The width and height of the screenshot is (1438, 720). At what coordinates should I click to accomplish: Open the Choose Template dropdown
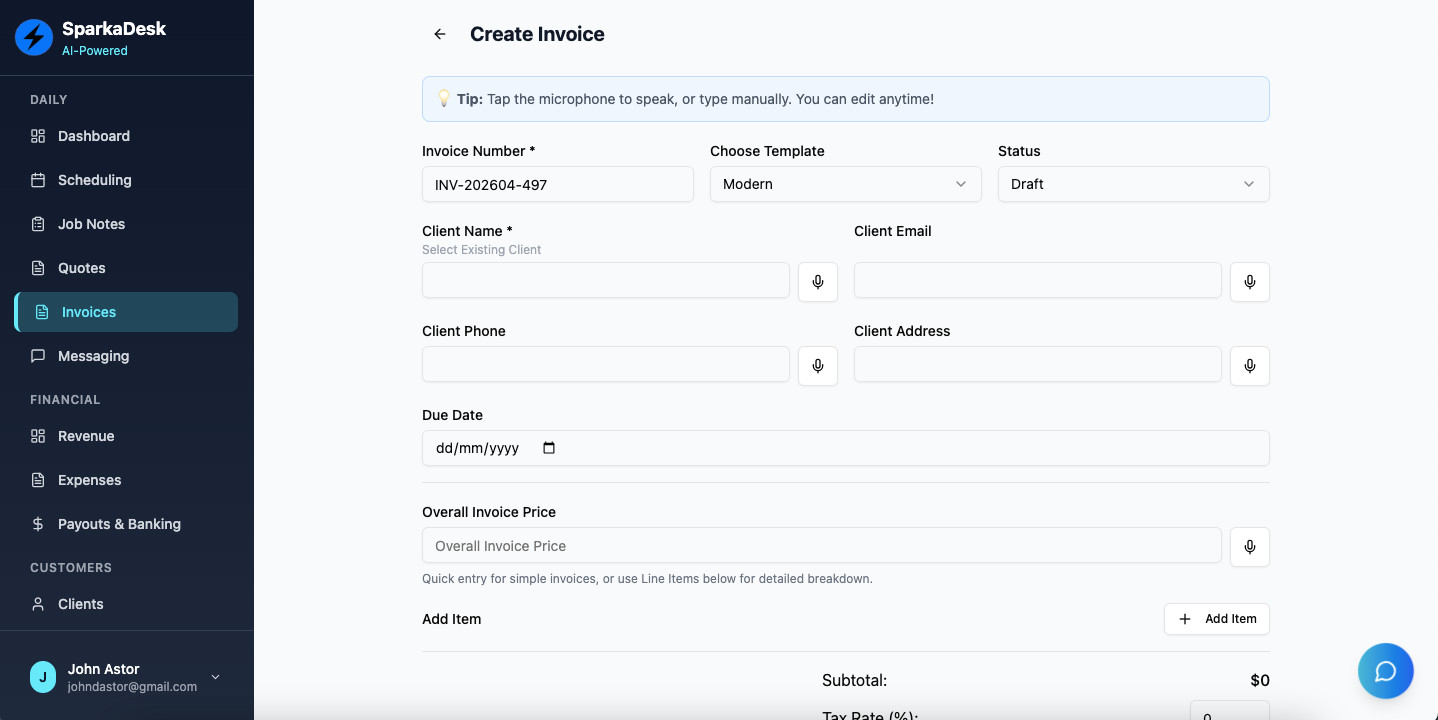click(x=846, y=184)
